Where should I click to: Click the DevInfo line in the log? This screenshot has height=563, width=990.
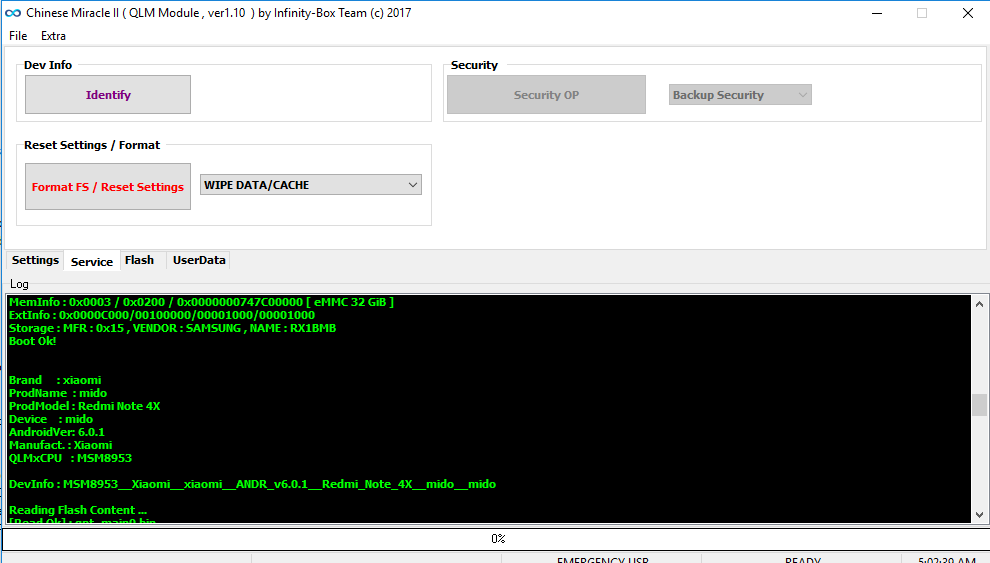pyautogui.click(x=252, y=484)
